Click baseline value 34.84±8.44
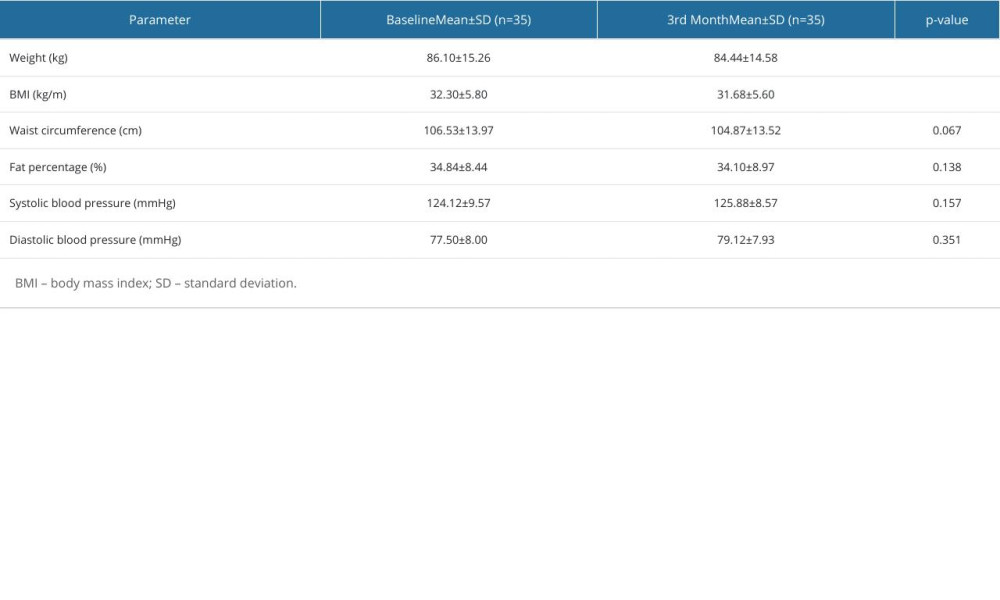 tap(459, 167)
